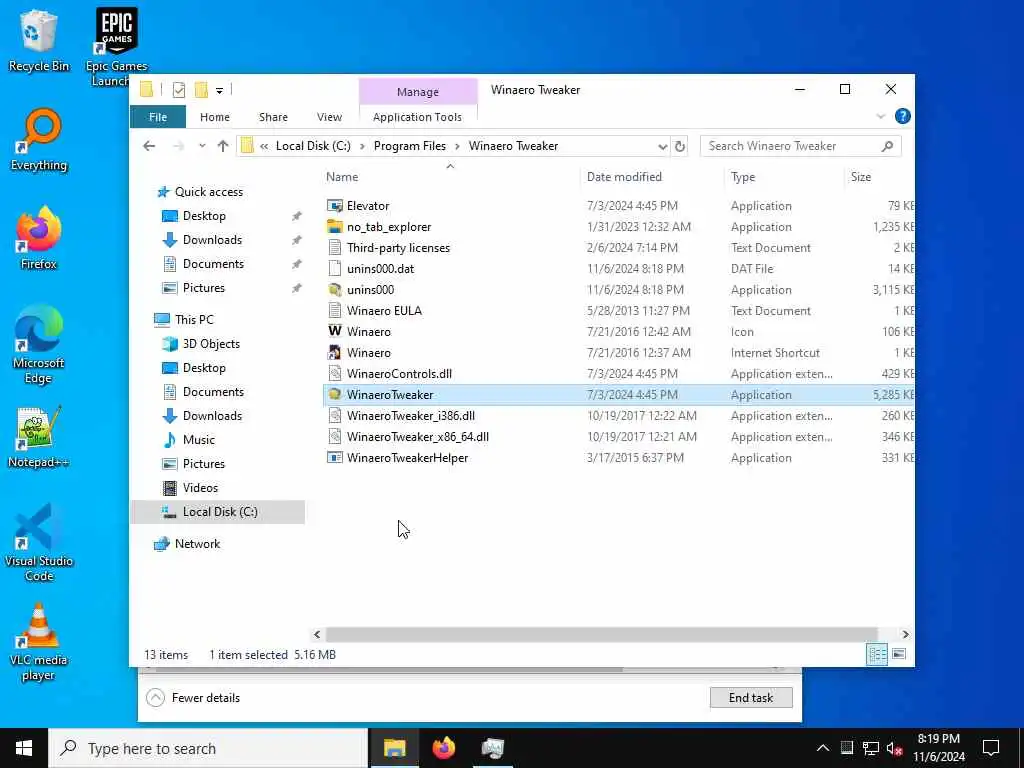The width and height of the screenshot is (1024, 768).
Task: Open 3D Objects in navigation pane
Action: coord(210,344)
